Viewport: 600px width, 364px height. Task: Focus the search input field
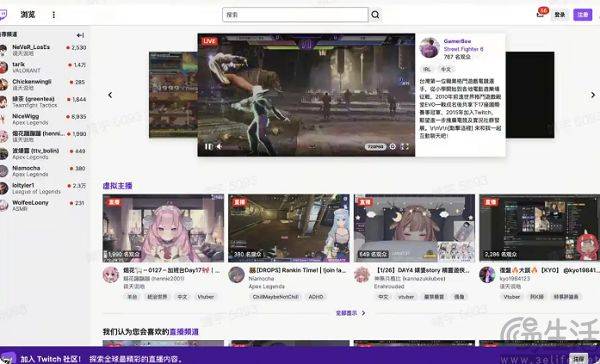tap(295, 15)
